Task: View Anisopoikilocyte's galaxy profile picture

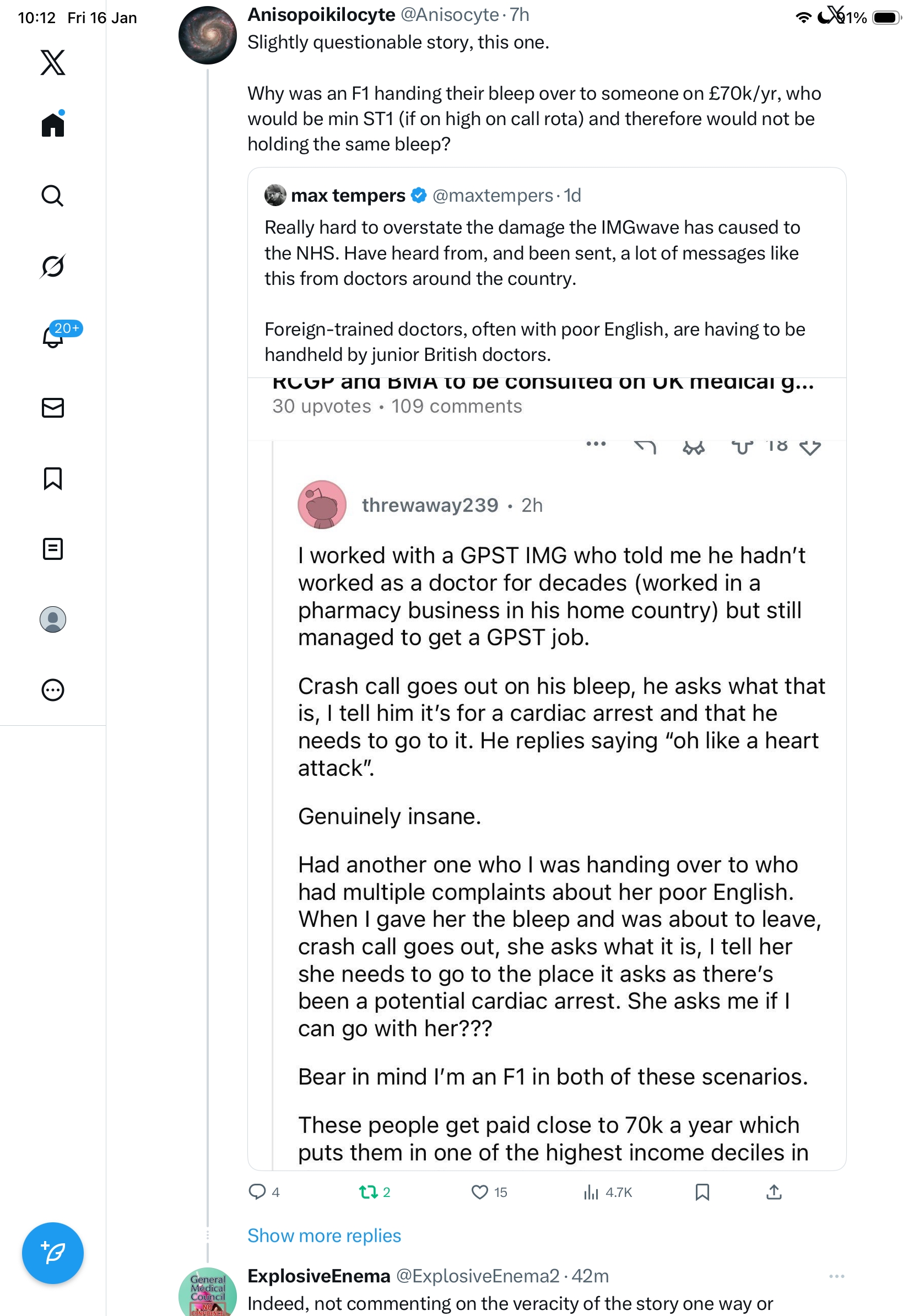Action: click(207, 35)
